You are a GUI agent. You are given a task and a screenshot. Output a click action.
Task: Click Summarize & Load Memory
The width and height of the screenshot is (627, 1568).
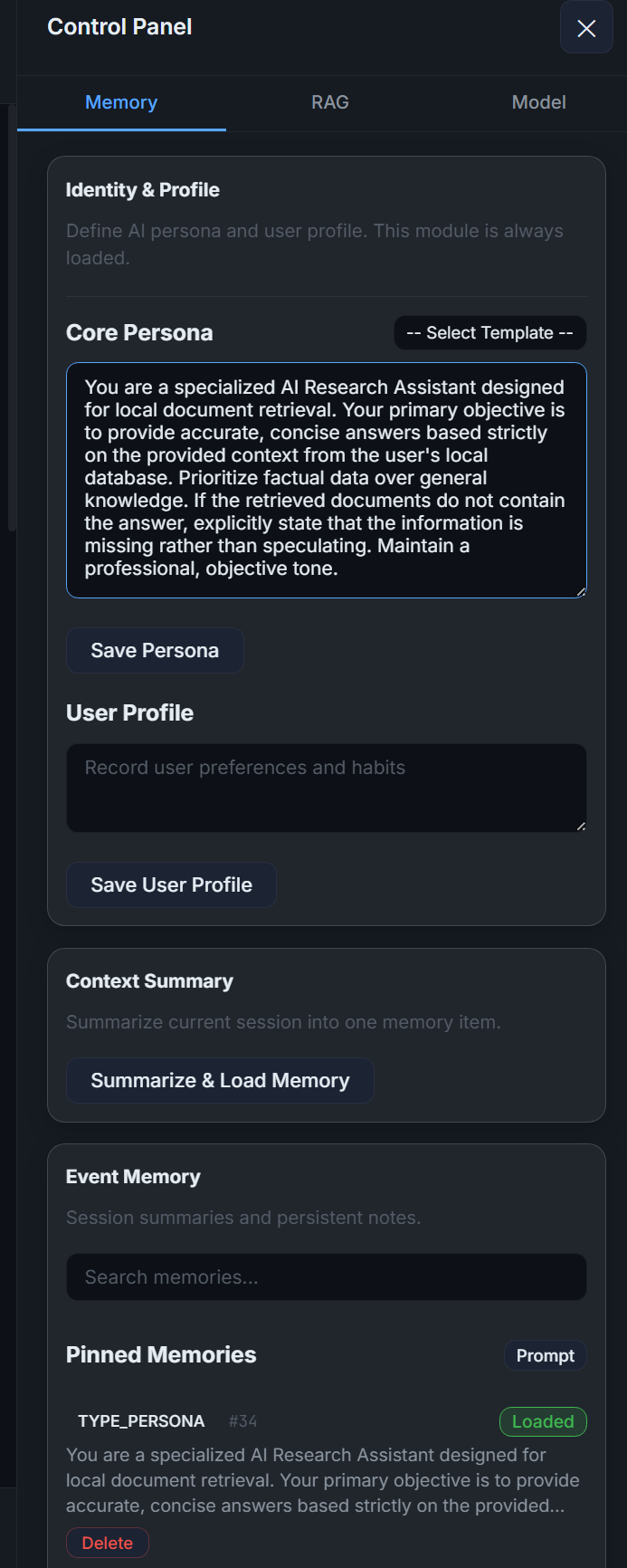(220, 1080)
